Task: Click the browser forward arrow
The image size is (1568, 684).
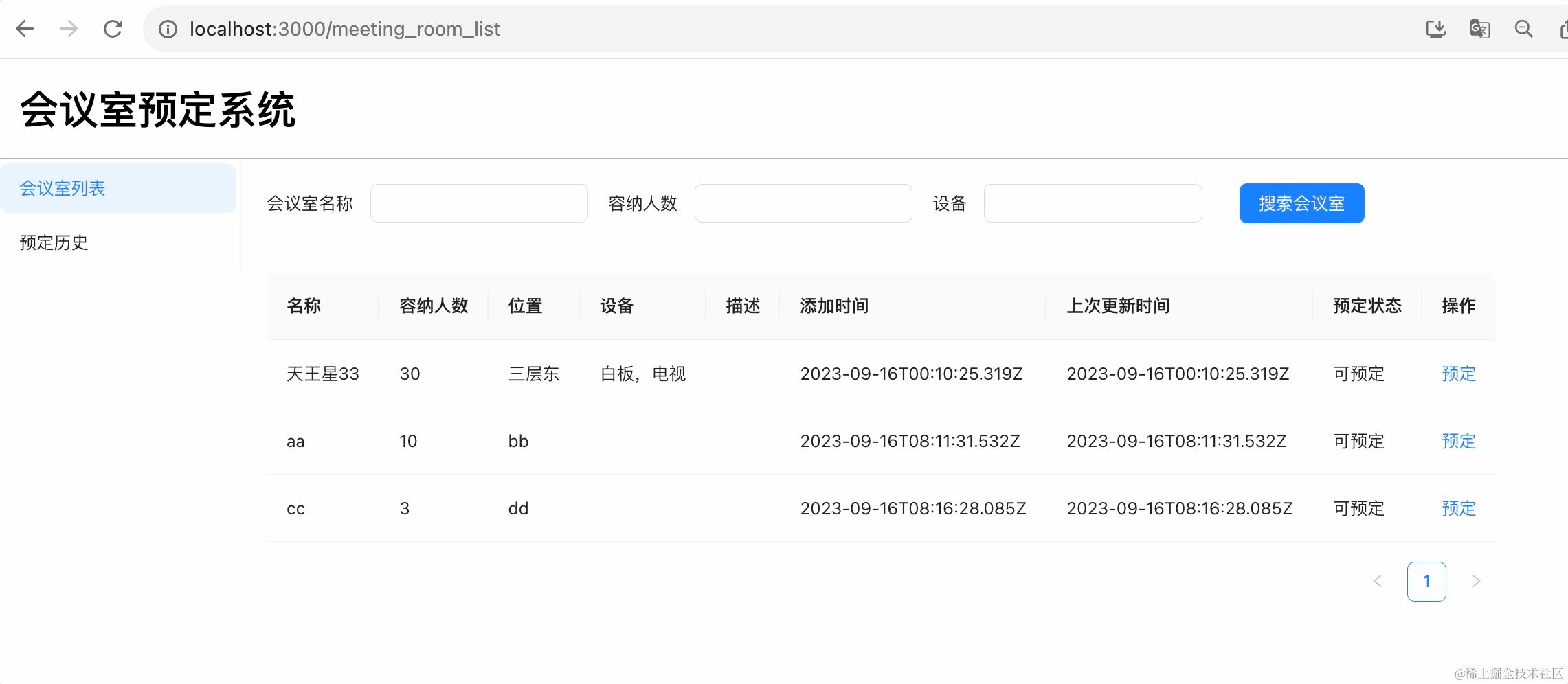Action: [69, 29]
